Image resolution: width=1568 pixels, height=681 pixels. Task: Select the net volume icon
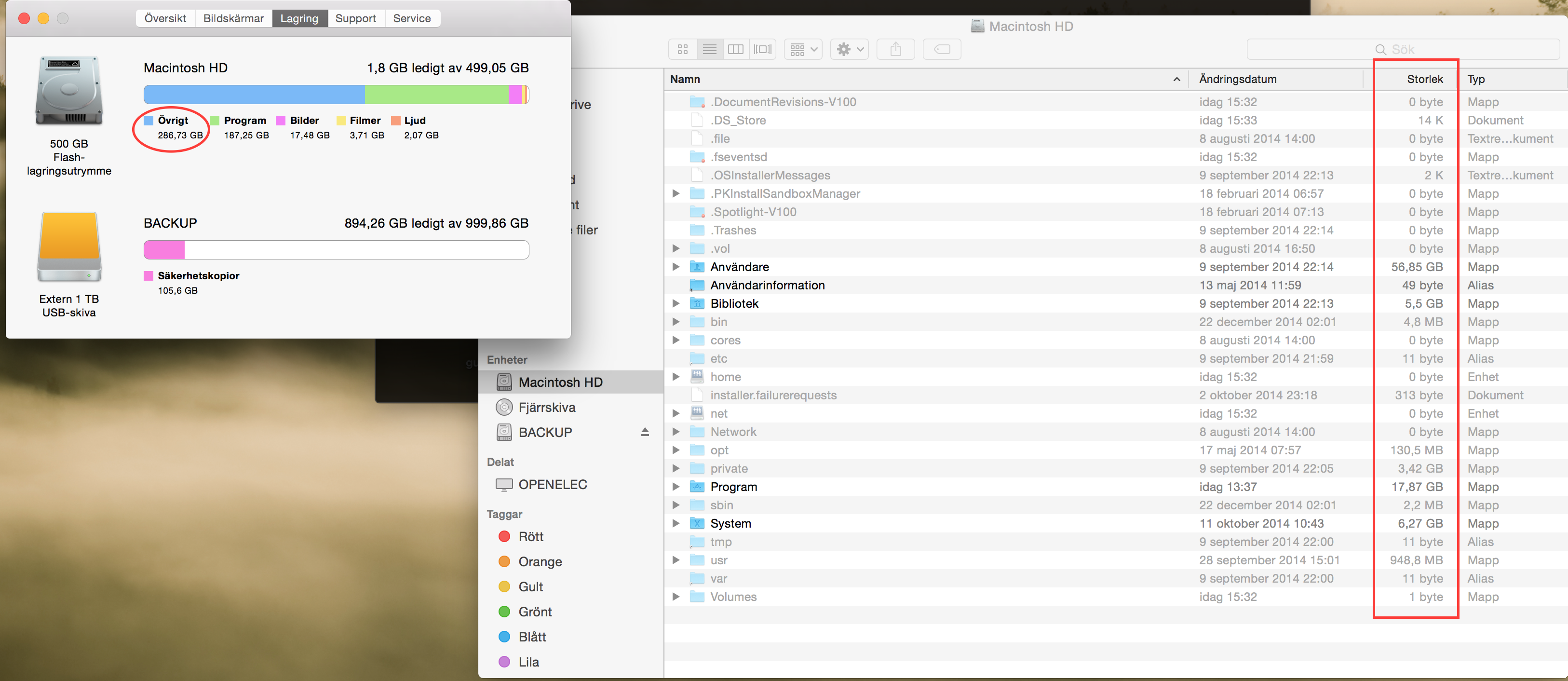pyautogui.click(x=697, y=413)
